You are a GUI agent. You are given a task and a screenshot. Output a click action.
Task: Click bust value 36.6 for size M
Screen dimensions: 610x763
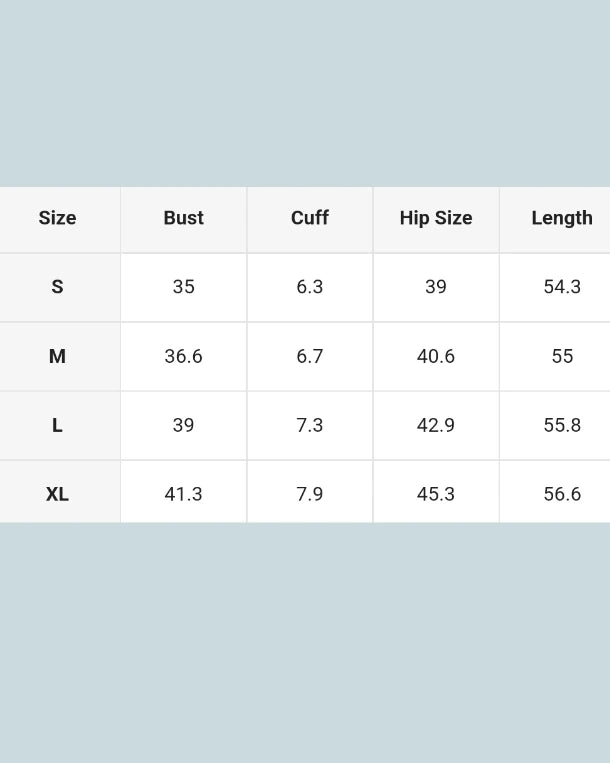(x=183, y=356)
